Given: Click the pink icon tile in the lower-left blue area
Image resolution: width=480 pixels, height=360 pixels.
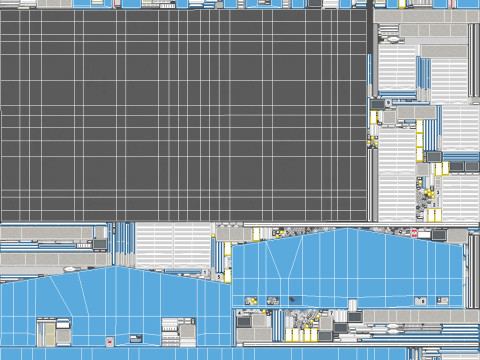Looking at the screenshot, I should click(110, 342).
